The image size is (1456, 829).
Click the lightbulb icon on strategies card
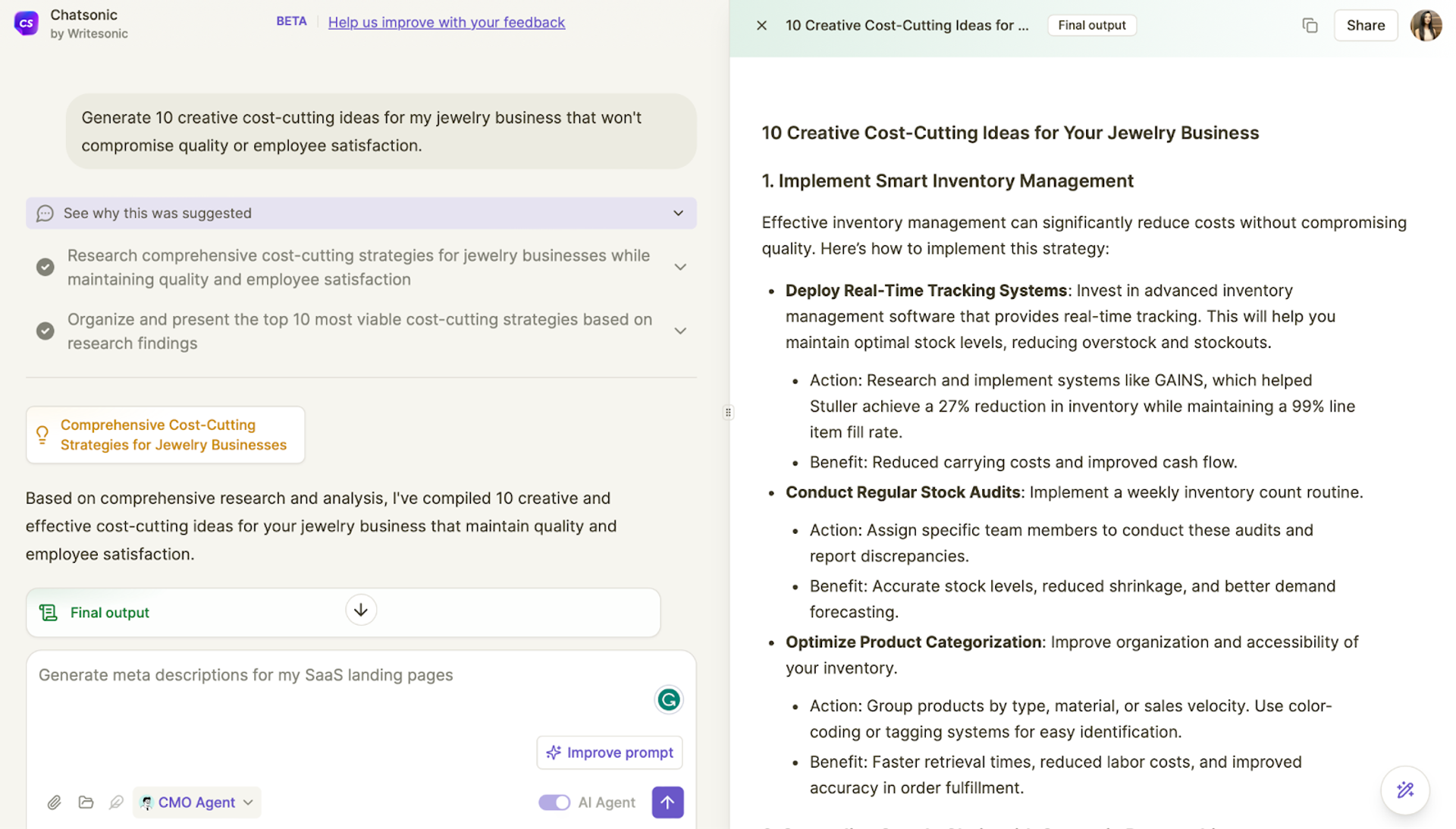[x=42, y=435]
